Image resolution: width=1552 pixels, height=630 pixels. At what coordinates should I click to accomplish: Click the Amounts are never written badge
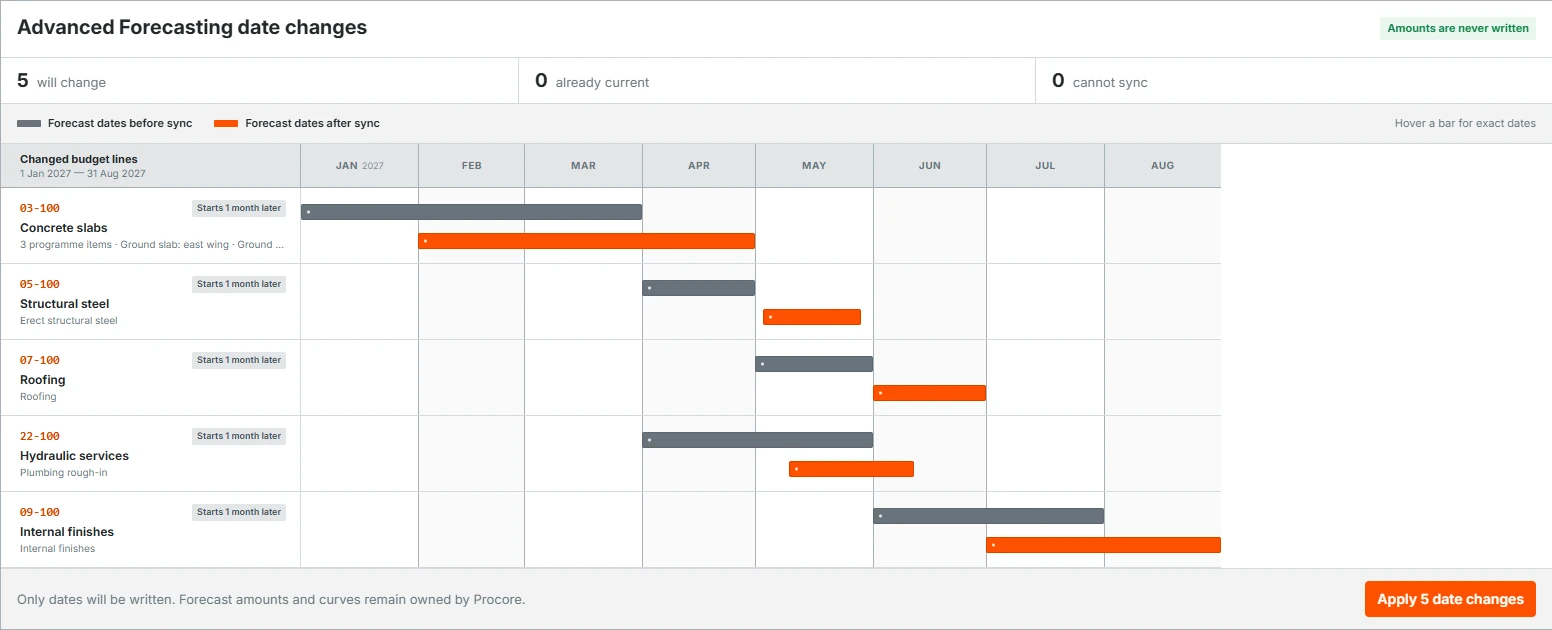coord(1458,28)
